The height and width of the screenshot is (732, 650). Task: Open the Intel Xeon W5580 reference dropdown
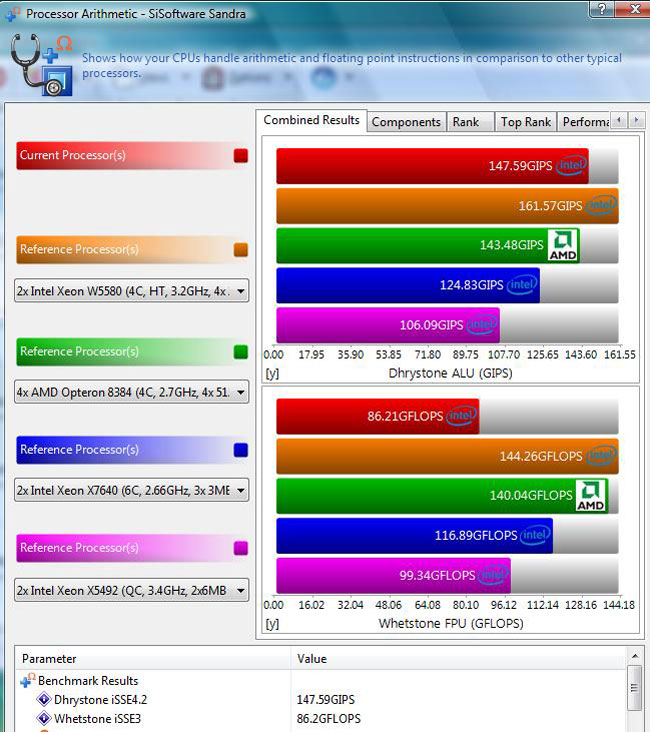tap(132, 291)
